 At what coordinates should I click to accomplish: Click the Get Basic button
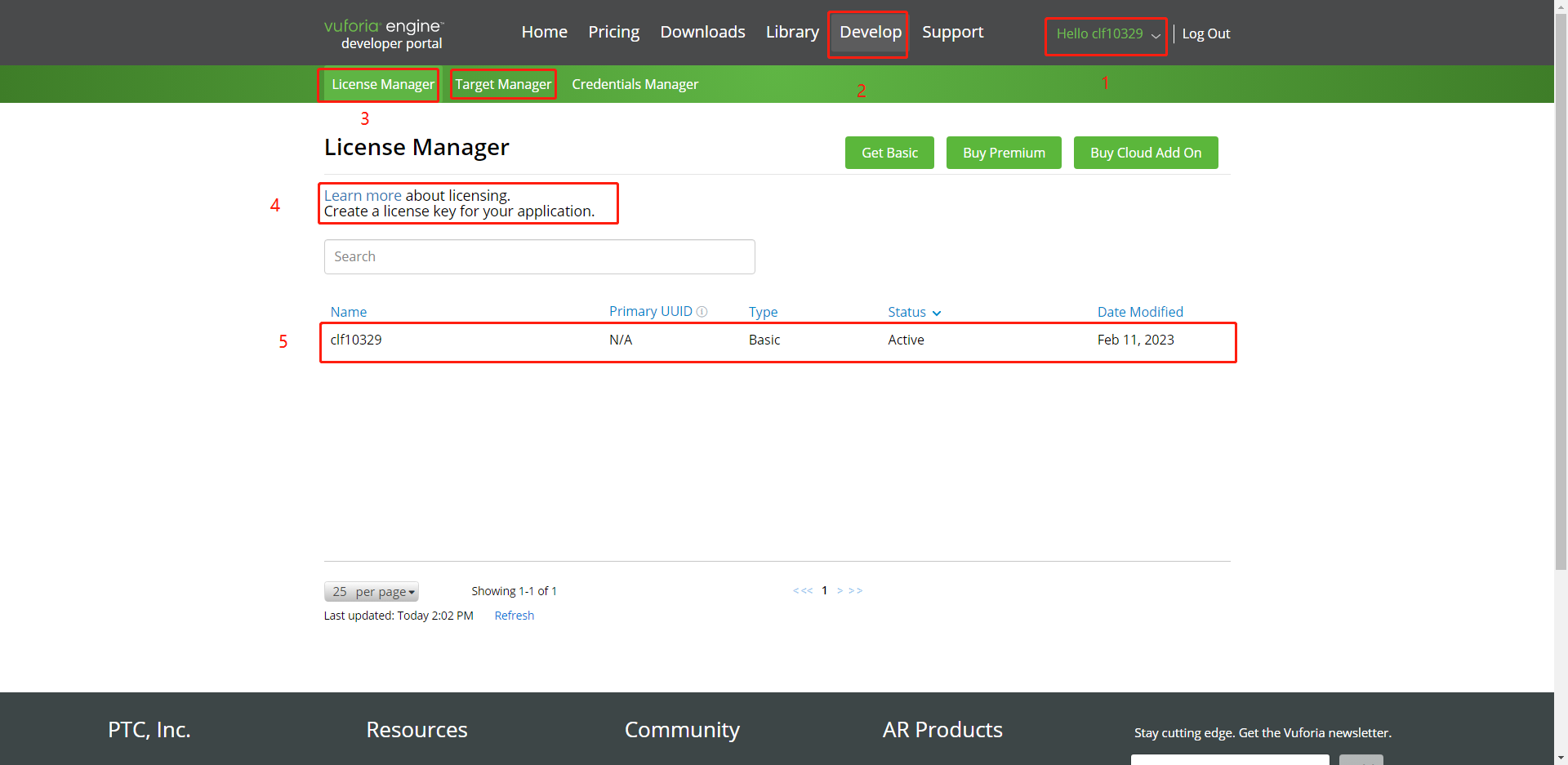coord(889,153)
